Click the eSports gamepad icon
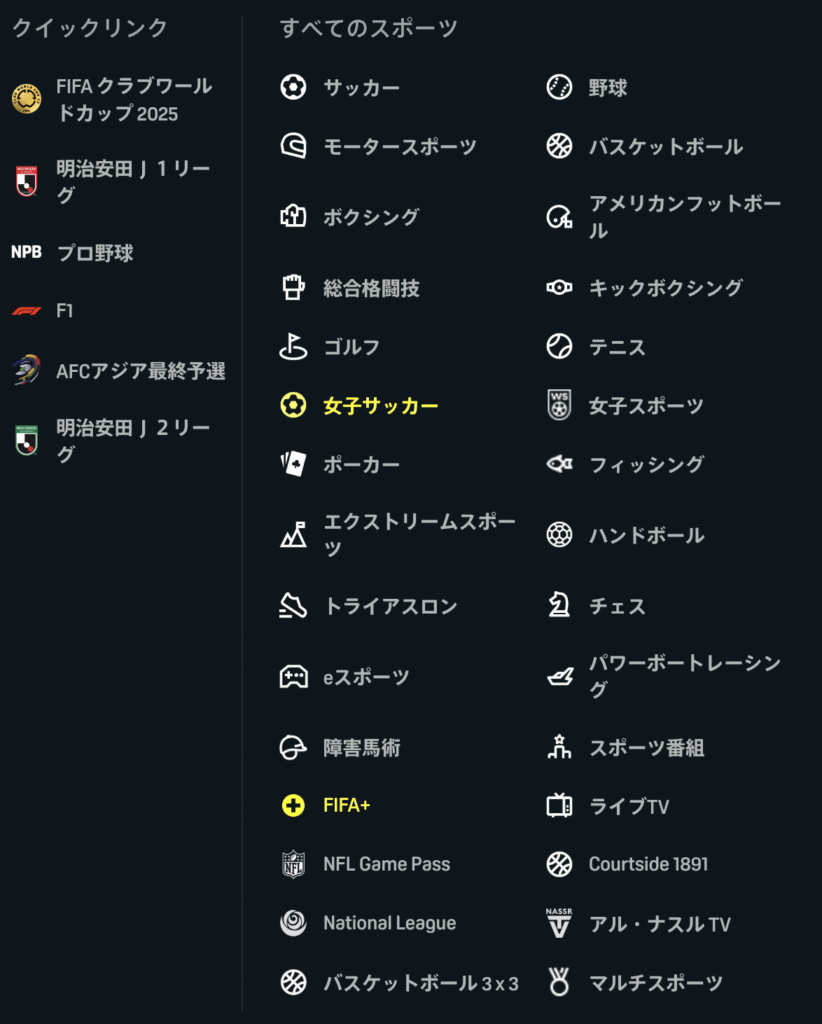 point(293,677)
